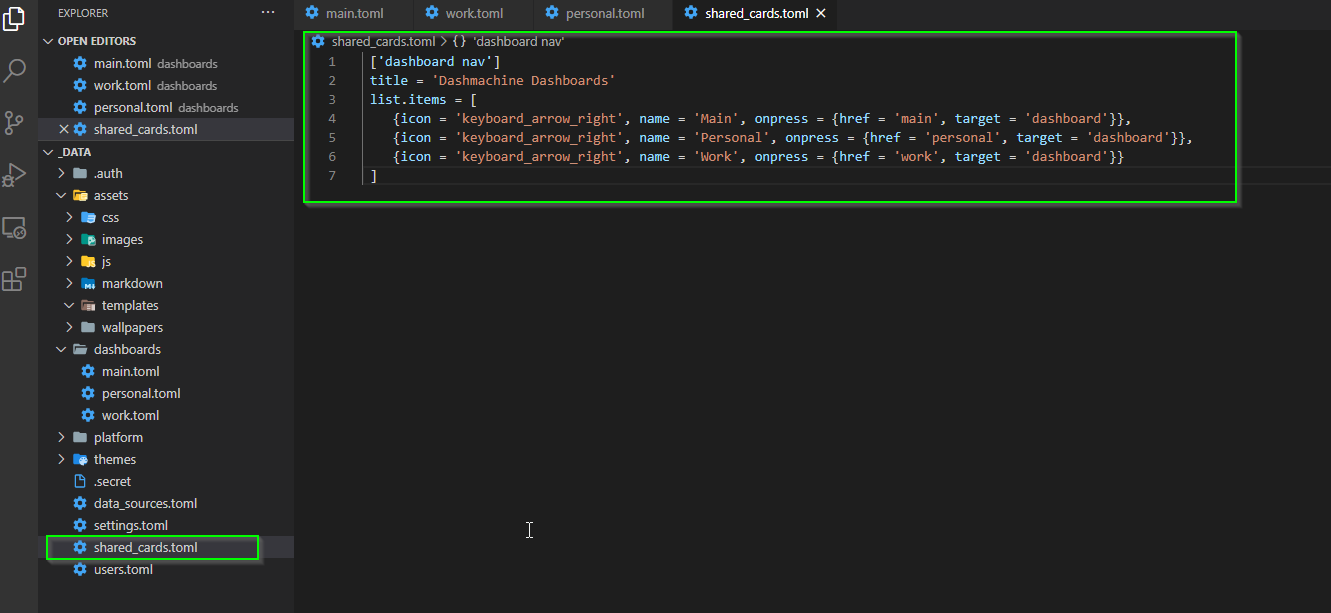This screenshot has height=613, width=1331.
Task: Switch to the personal.toml tab
Action: pyautogui.click(x=604, y=14)
